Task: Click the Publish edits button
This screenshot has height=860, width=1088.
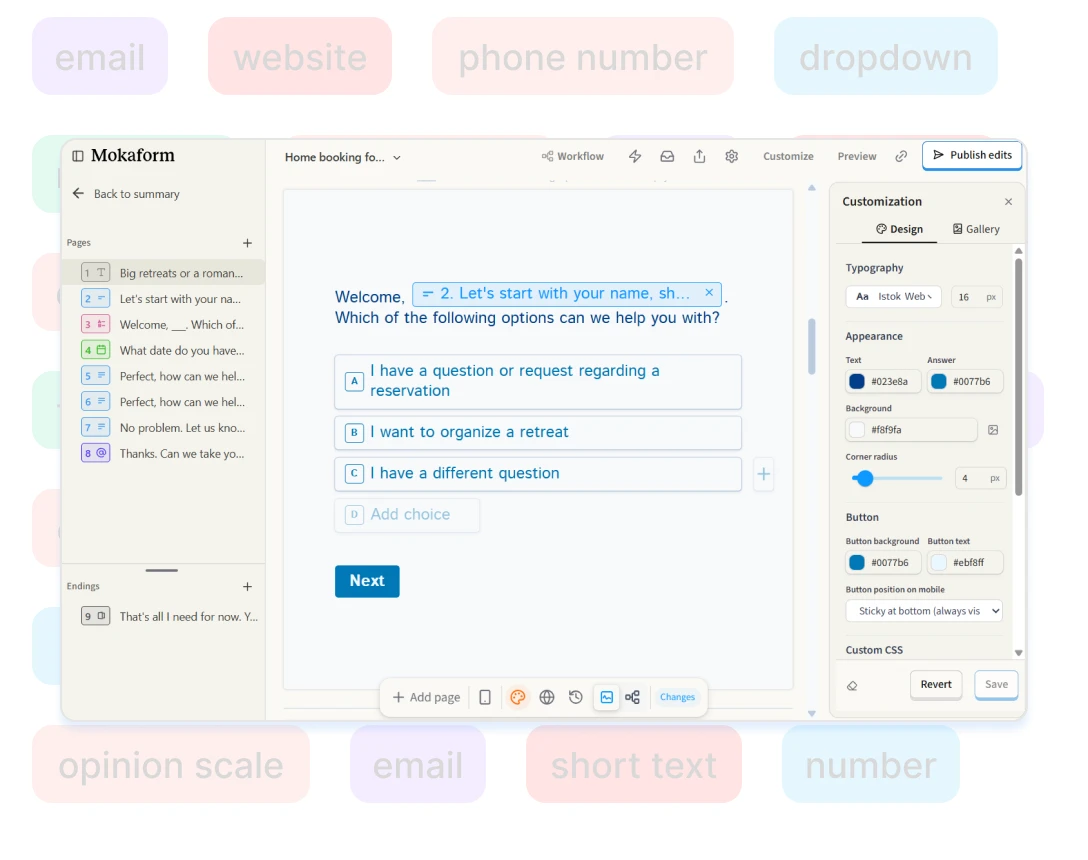Action: pyautogui.click(x=971, y=155)
